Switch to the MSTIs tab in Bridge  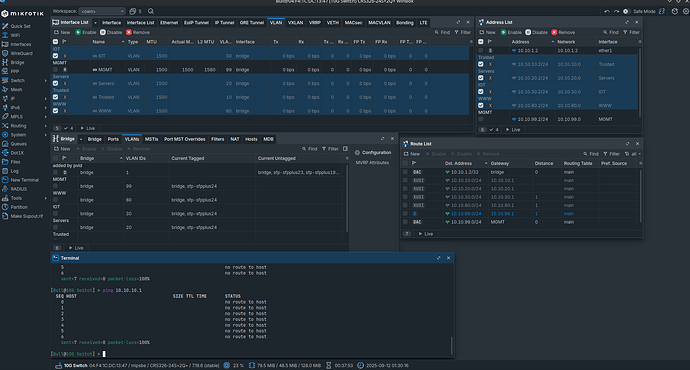tap(151, 139)
